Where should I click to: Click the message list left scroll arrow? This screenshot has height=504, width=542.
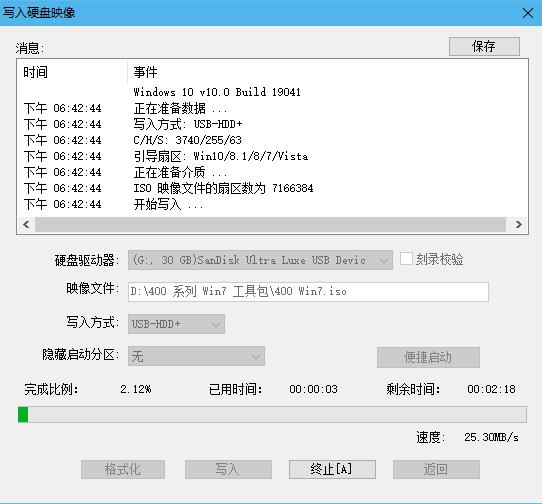click(x=26, y=224)
